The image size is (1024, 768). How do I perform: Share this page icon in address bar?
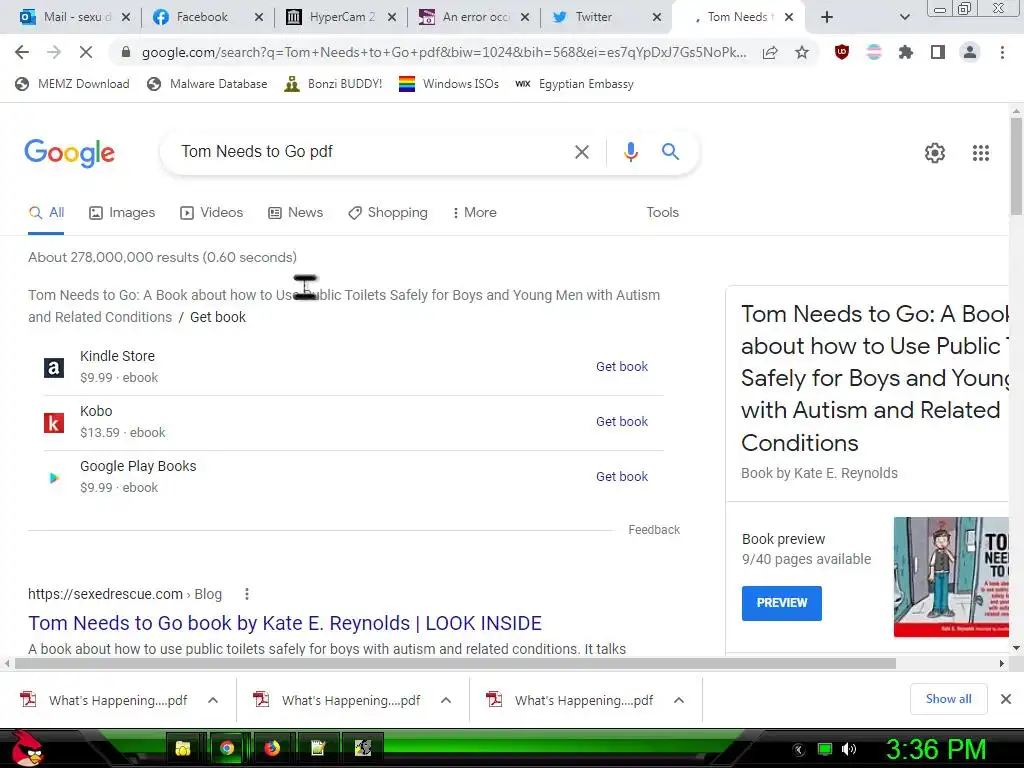(770, 52)
